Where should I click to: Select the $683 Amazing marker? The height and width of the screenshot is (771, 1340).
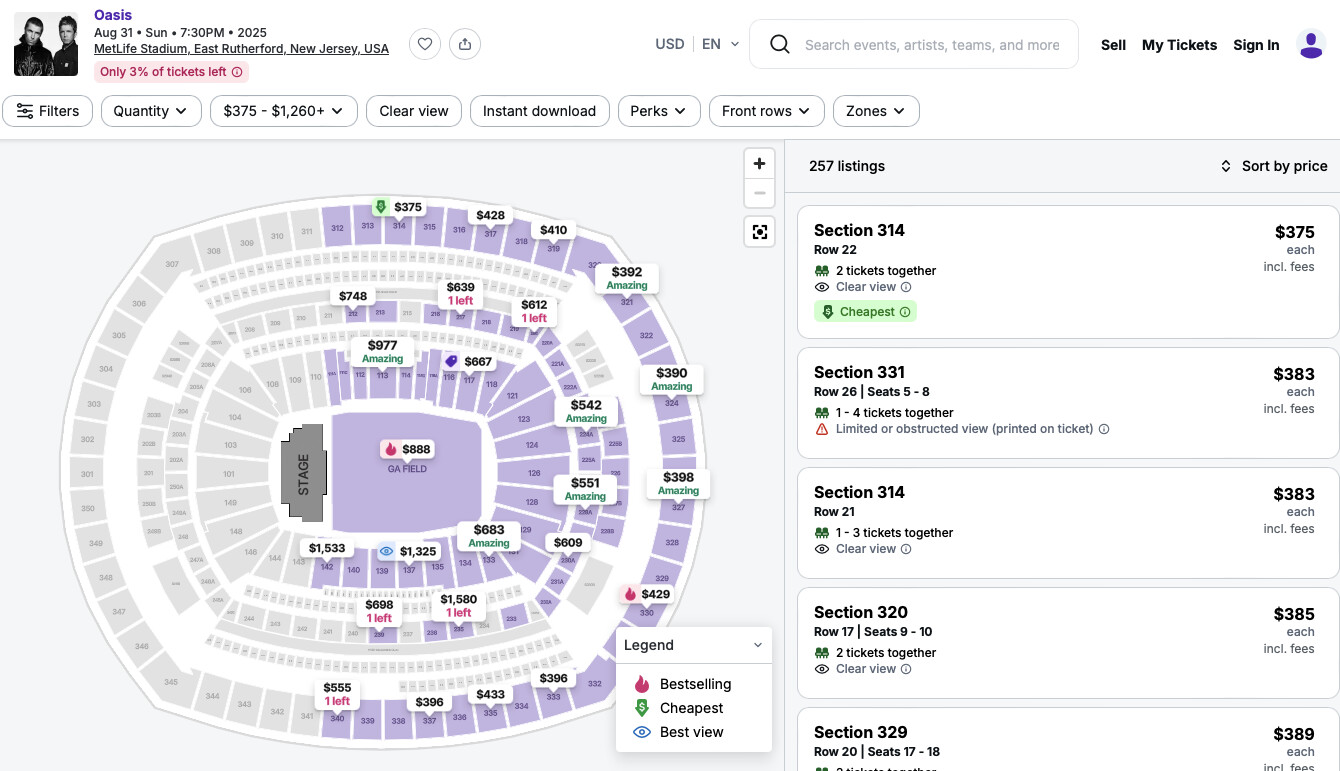pyautogui.click(x=489, y=536)
